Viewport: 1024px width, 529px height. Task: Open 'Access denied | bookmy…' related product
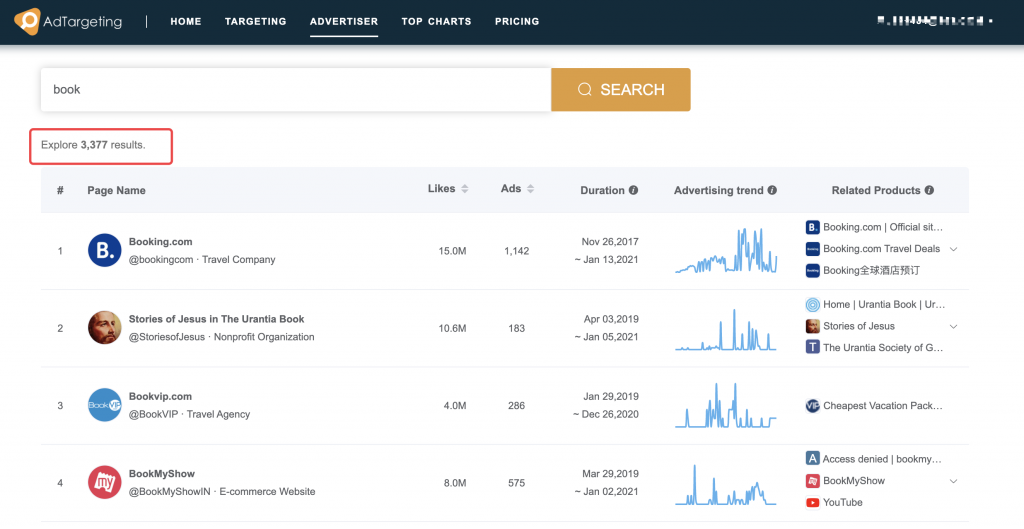coord(882,459)
